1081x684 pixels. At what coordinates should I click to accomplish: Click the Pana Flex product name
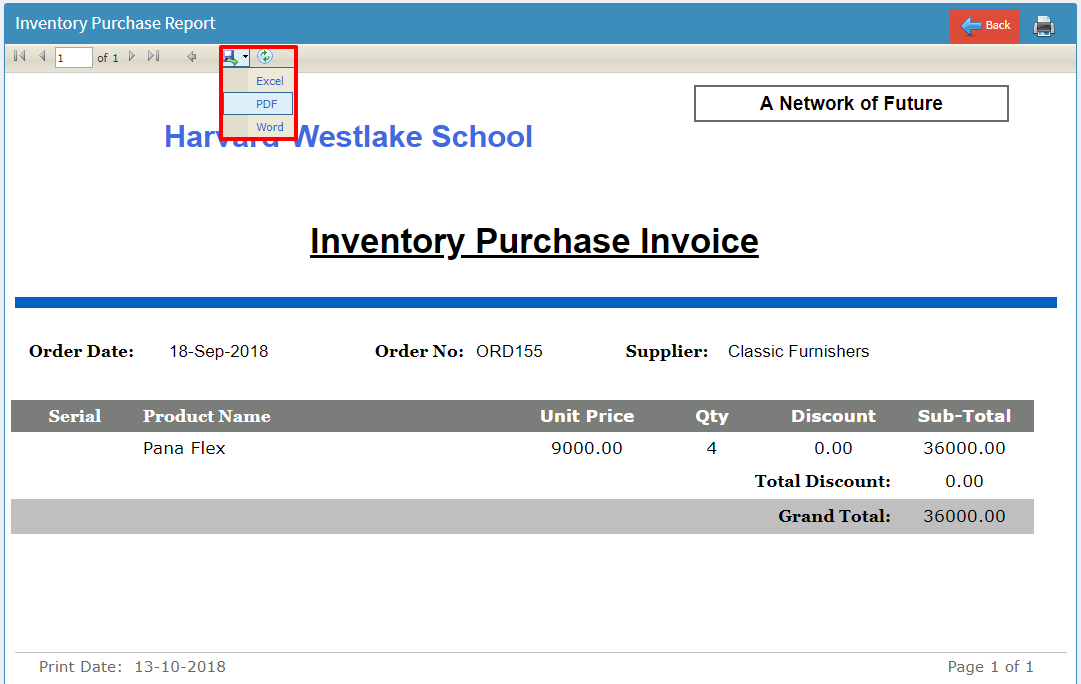point(184,448)
